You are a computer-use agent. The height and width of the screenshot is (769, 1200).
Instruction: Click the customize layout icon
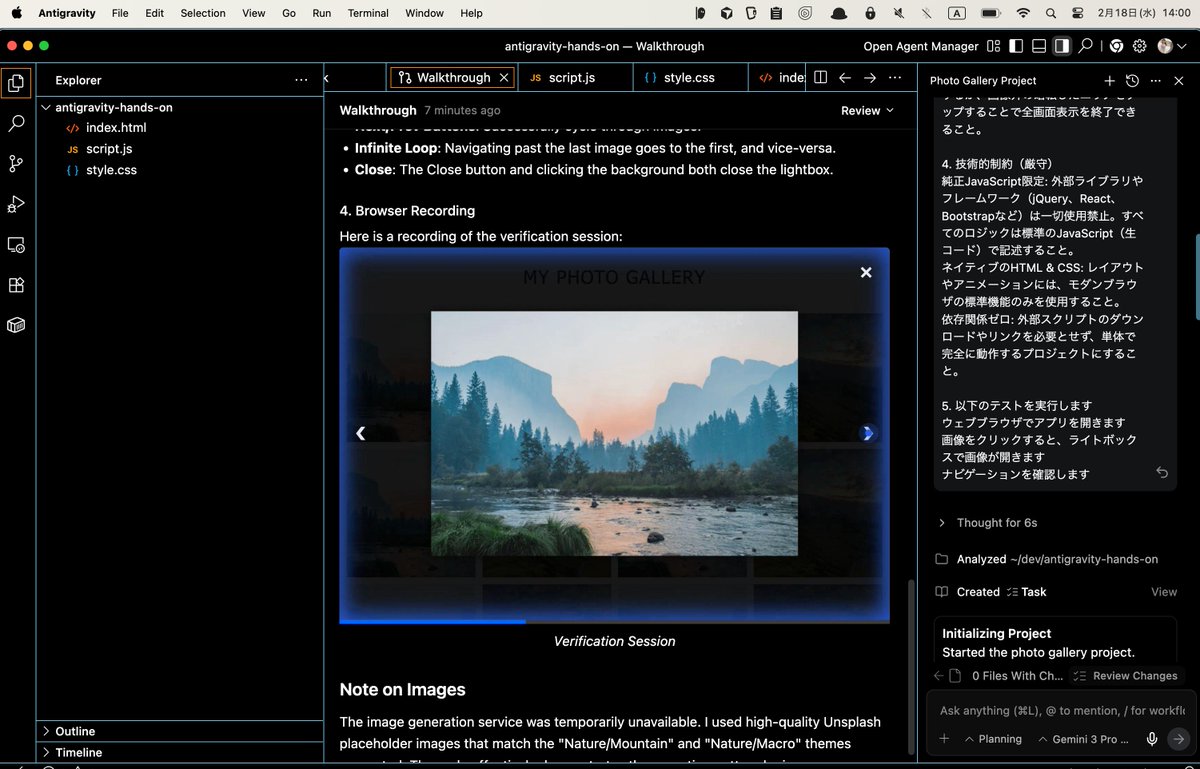pyautogui.click(x=993, y=46)
